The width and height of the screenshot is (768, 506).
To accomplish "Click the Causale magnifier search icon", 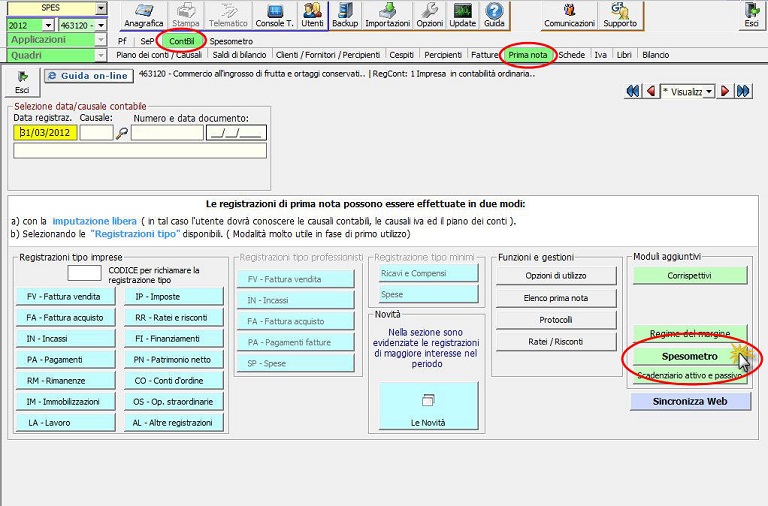I will [x=121, y=133].
